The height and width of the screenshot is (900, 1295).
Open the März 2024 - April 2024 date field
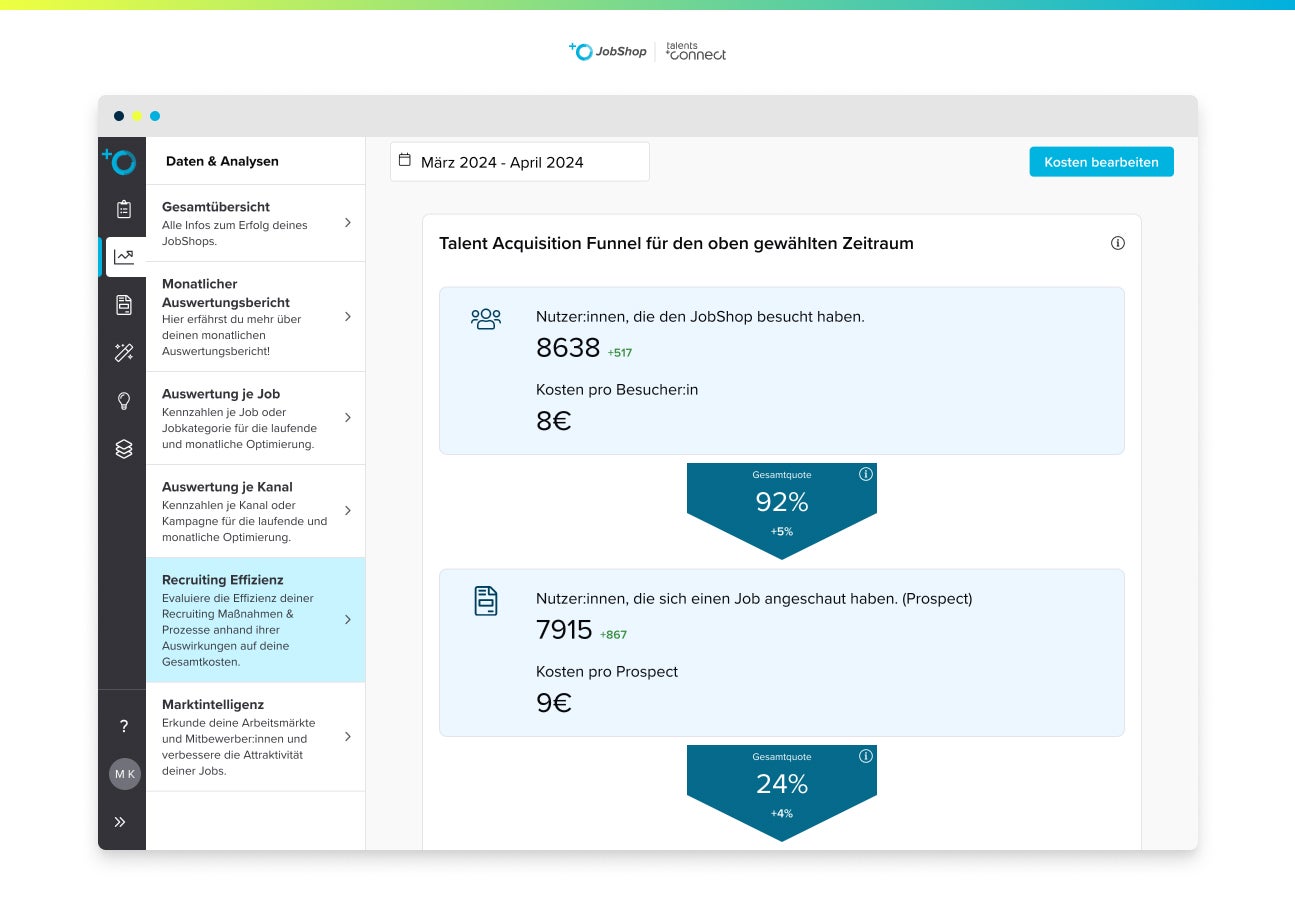point(519,162)
